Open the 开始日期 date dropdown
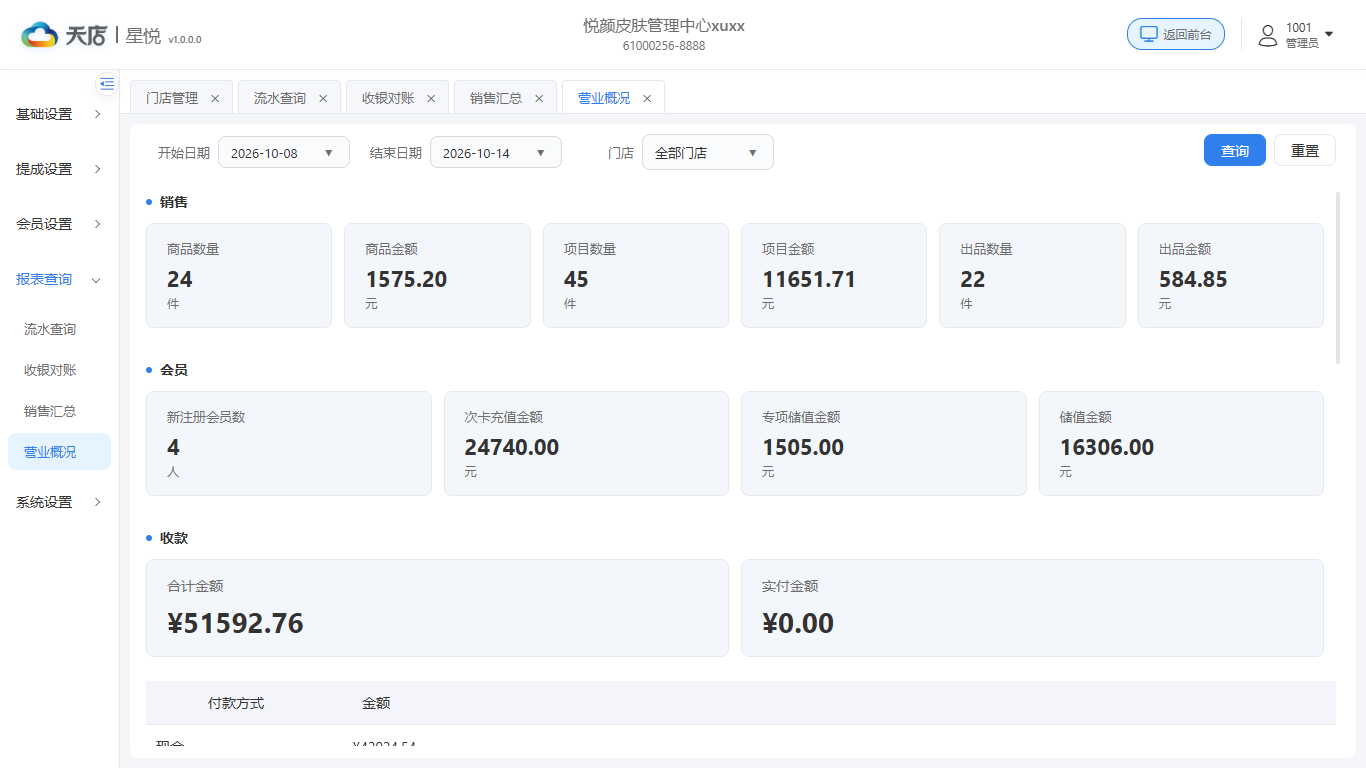 (x=284, y=152)
